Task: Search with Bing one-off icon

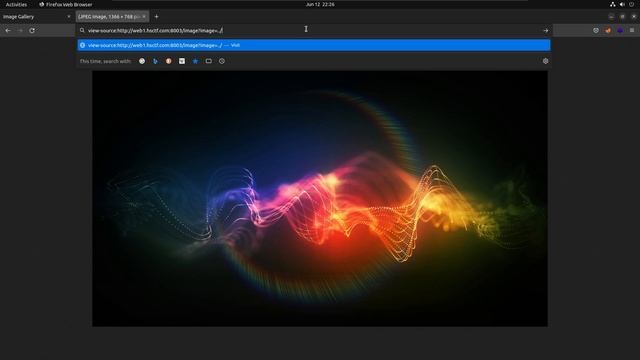Action: [155, 61]
